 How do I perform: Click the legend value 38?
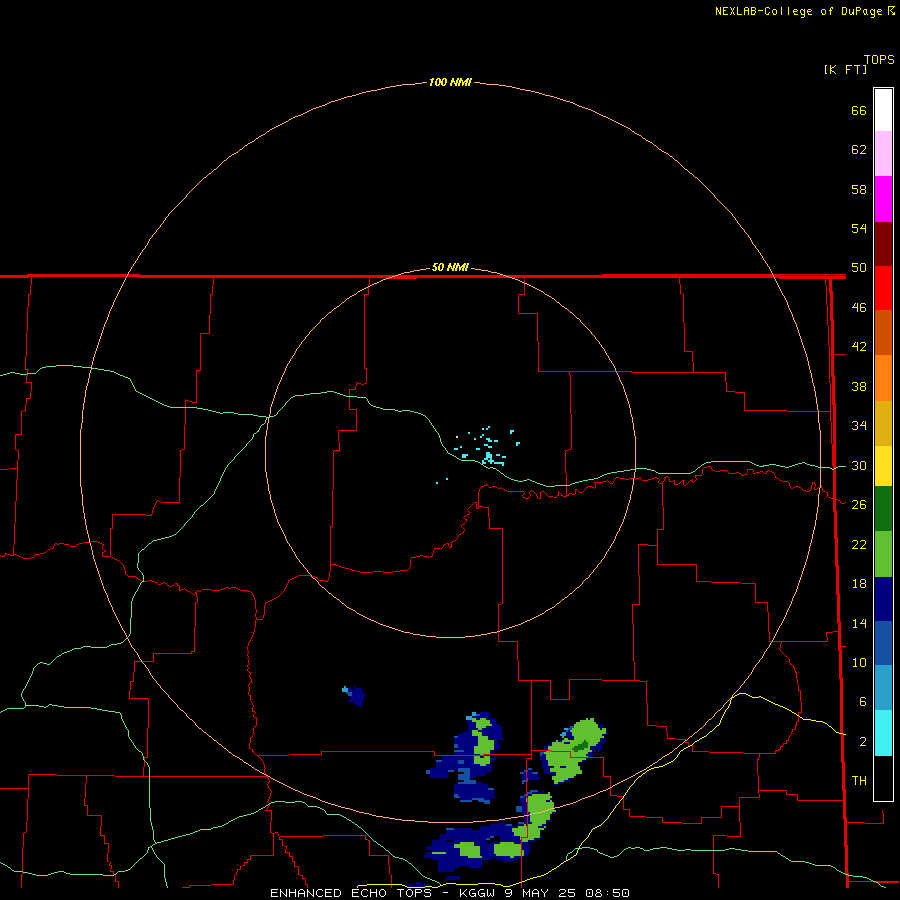pyautogui.click(x=859, y=386)
